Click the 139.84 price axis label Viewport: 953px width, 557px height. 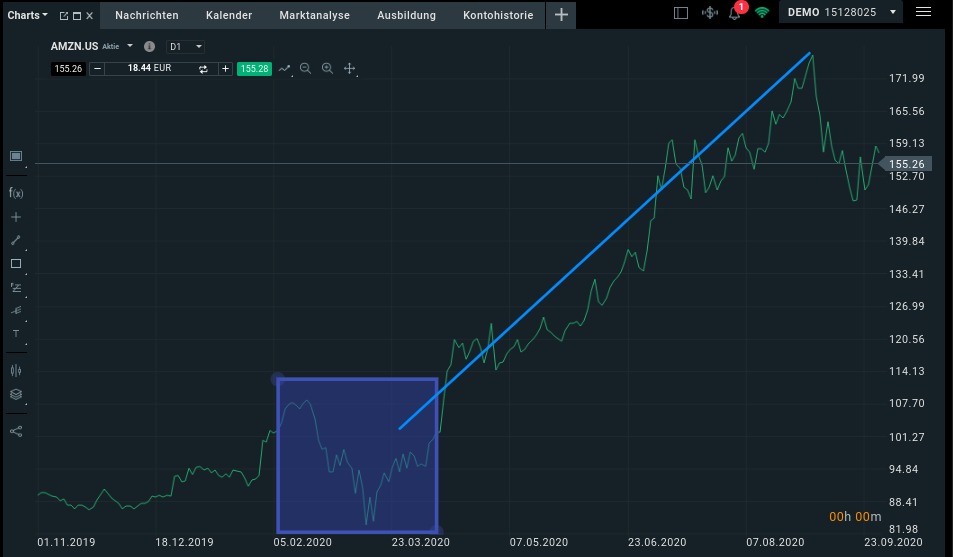pos(907,241)
